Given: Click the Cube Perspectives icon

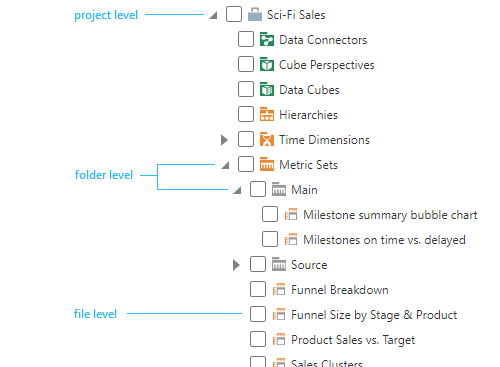Looking at the screenshot, I should pyautogui.click(x=267, y=64).
